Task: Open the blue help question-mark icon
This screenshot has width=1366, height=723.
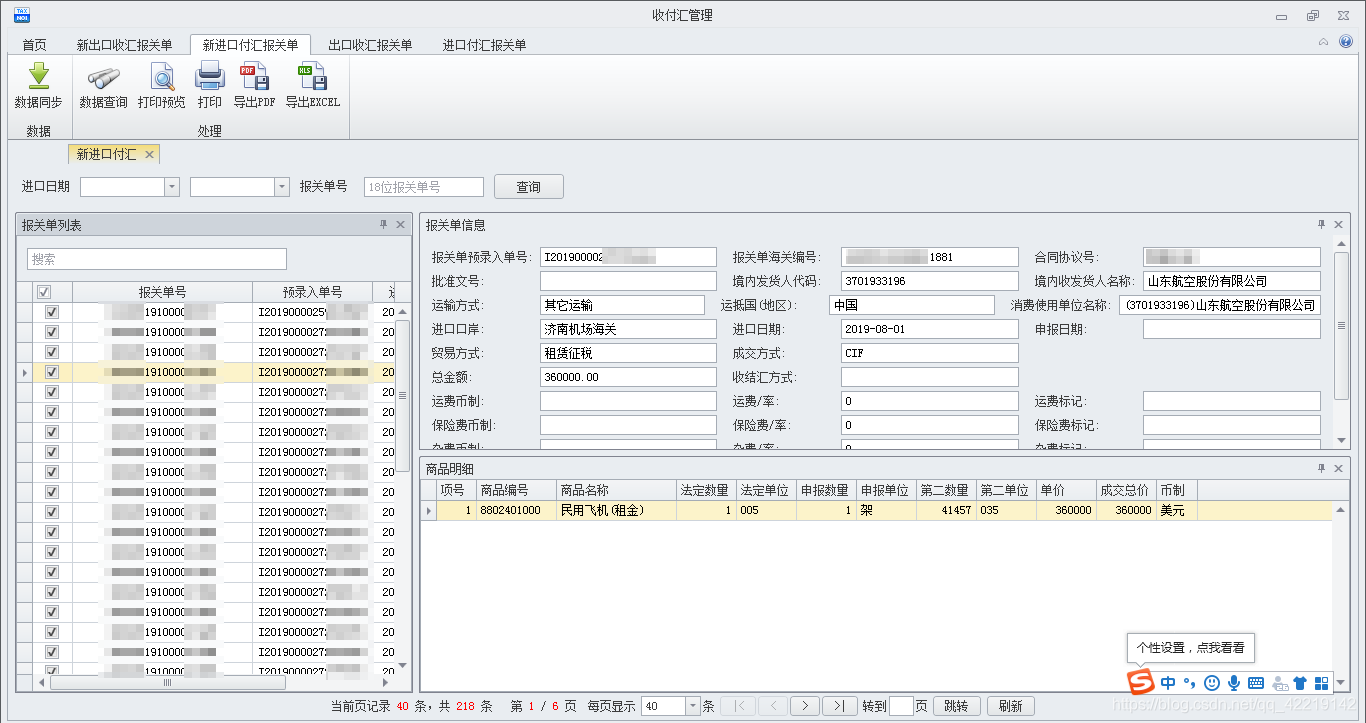Action: 1346,42
